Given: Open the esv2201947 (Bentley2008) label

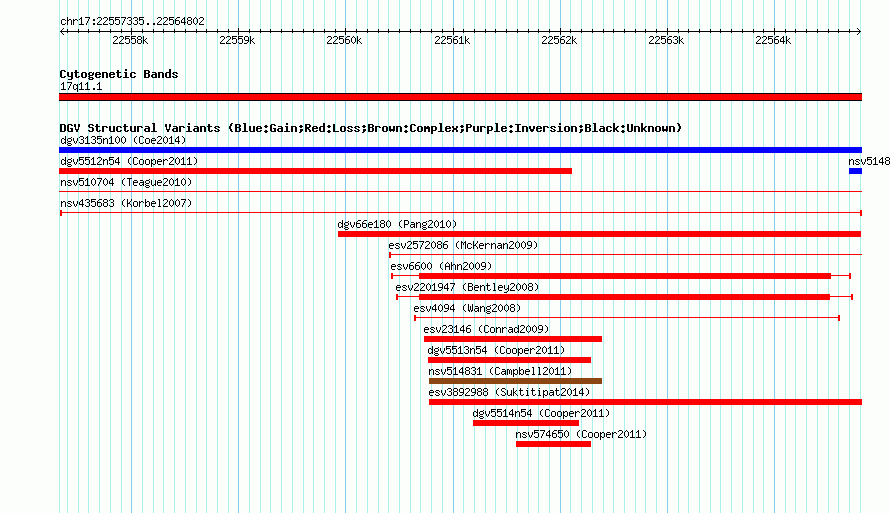Looking at the screenshot, I should click(x=467, y=287).
